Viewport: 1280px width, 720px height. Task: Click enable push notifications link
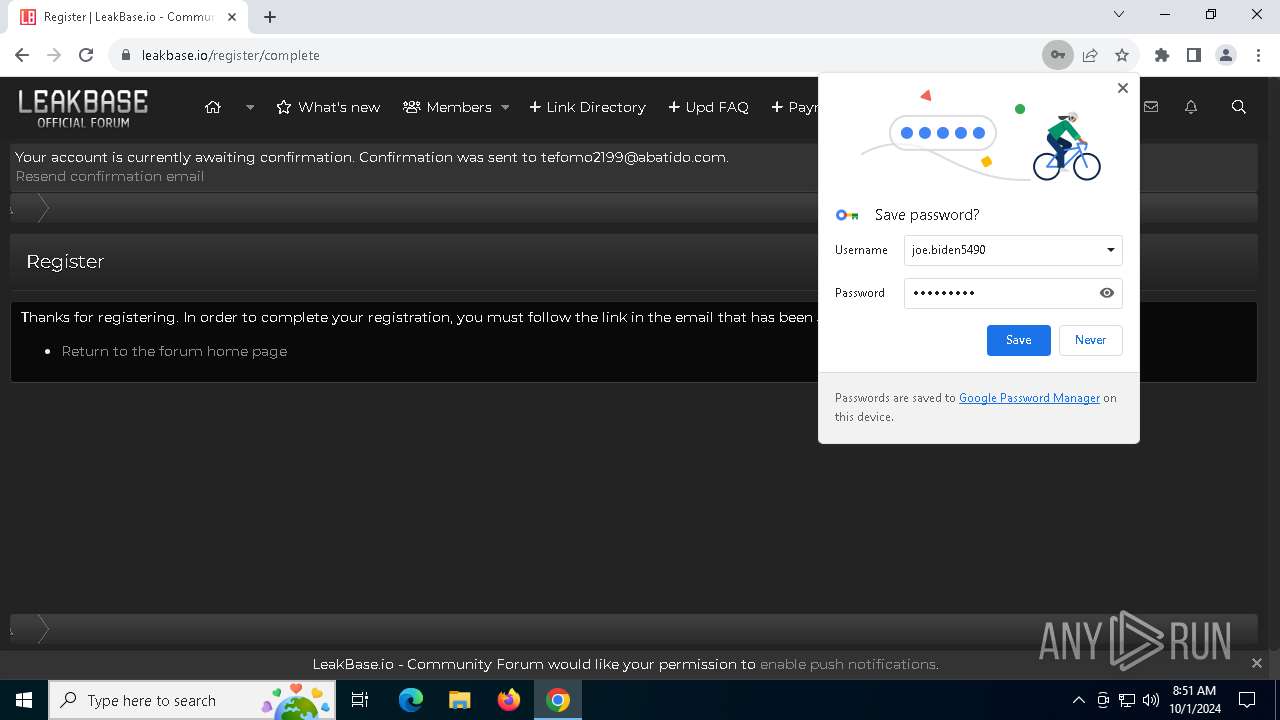click(x=848, y=664)
